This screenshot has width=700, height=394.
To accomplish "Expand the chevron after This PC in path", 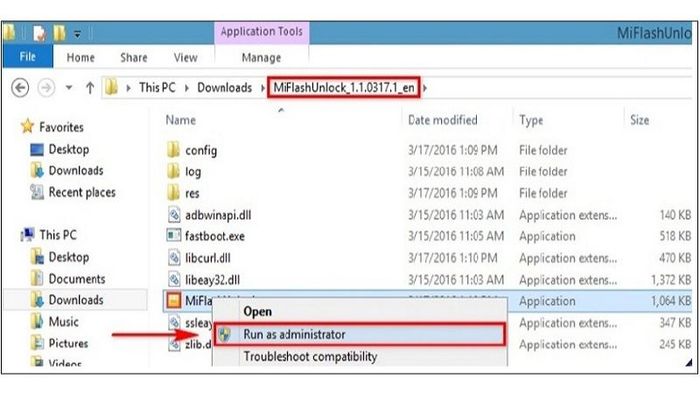I will (187, 88).
